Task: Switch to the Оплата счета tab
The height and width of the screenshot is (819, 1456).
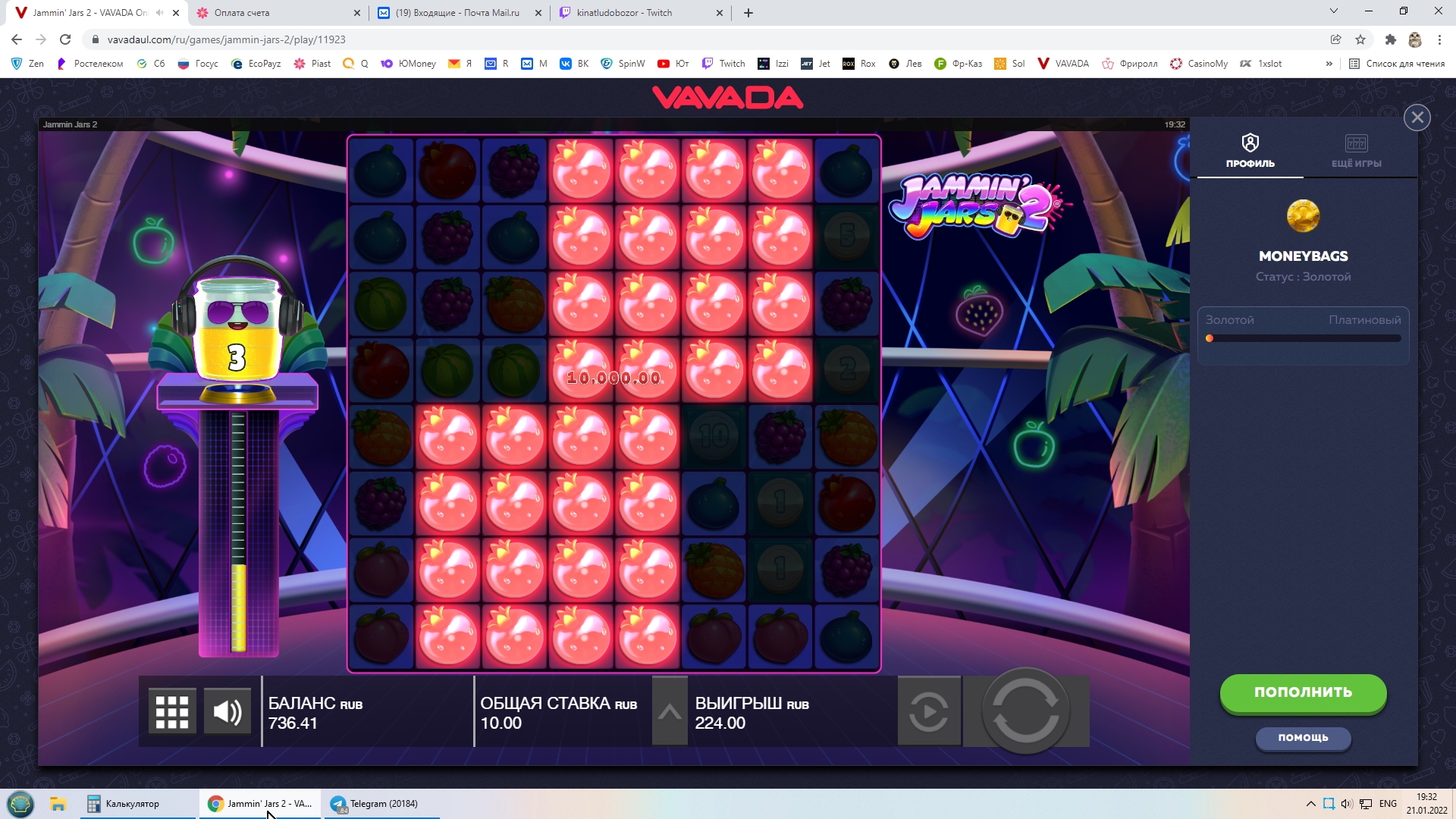Action: tap(278, 13)
